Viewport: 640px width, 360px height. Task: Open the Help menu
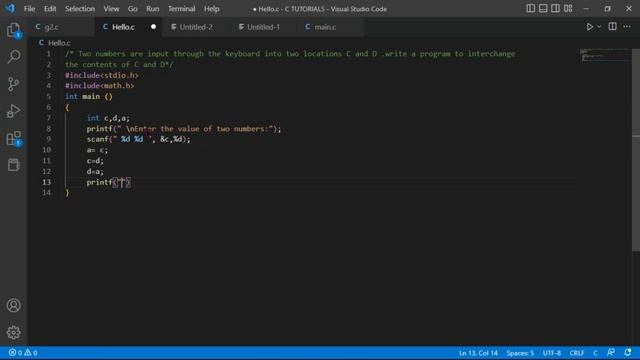211,9
